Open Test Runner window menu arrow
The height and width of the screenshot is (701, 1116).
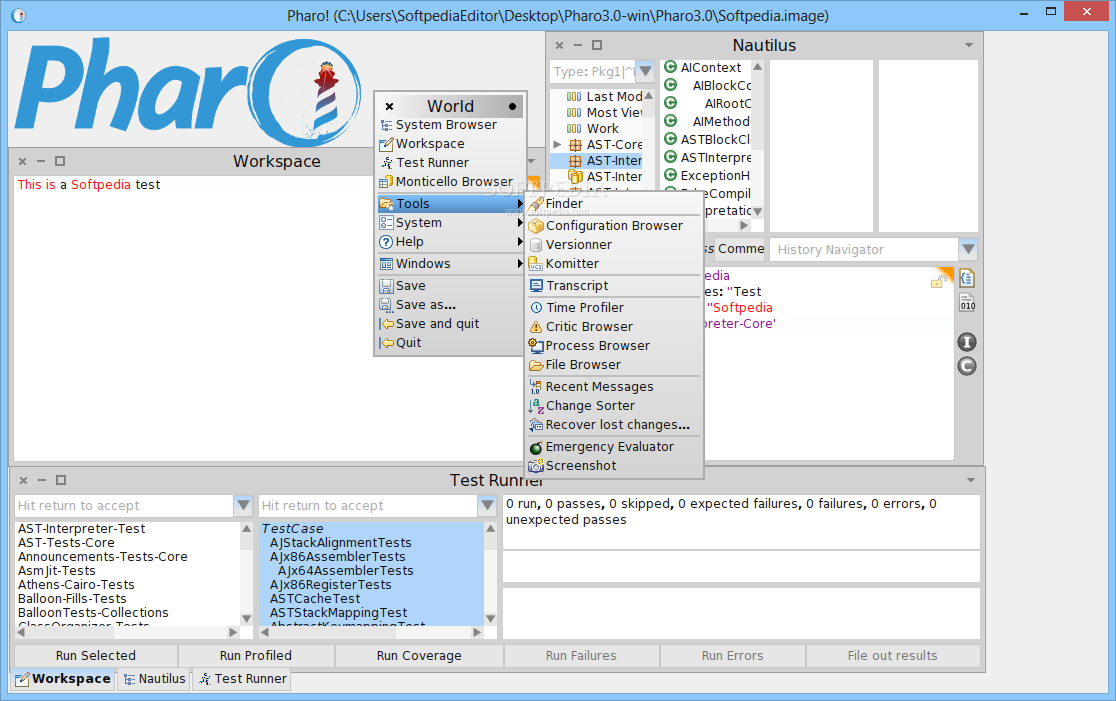coord(971,480)
